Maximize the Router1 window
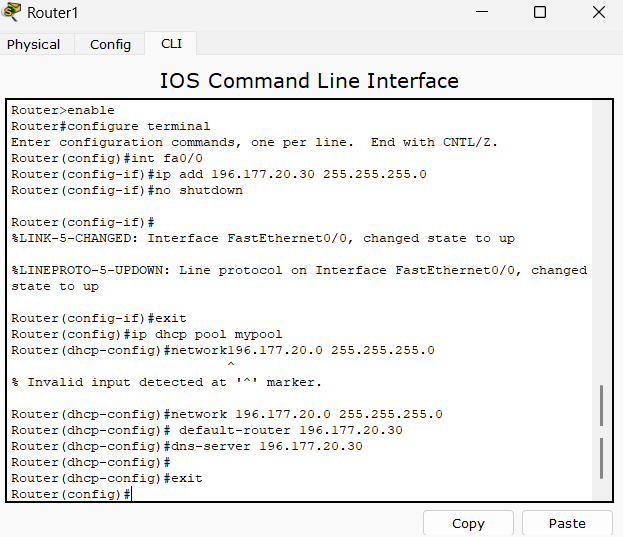The height and width of the screenshot is (537, 623). click(x=540, y=13)
